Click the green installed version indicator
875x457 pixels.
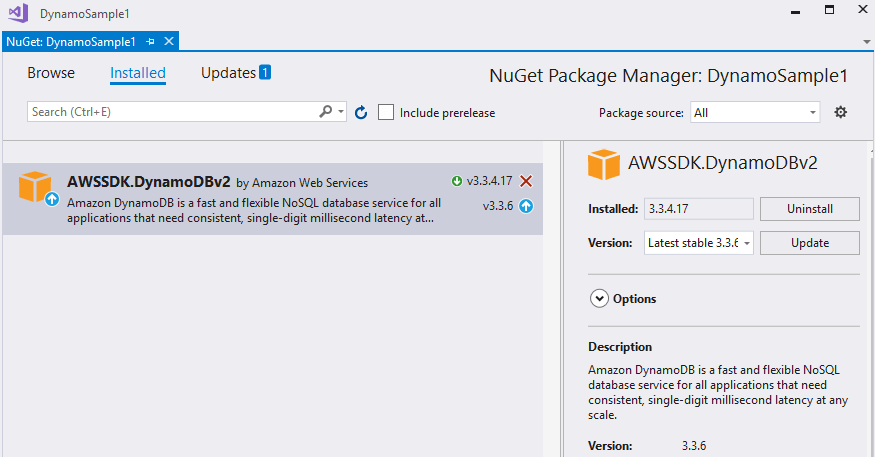coord(457,181)
